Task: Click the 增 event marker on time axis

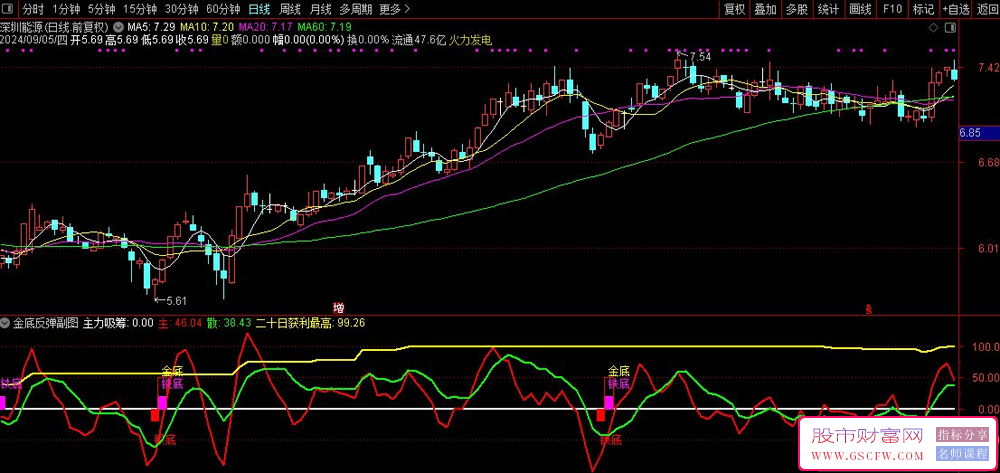Action: [x=338, y=308]
